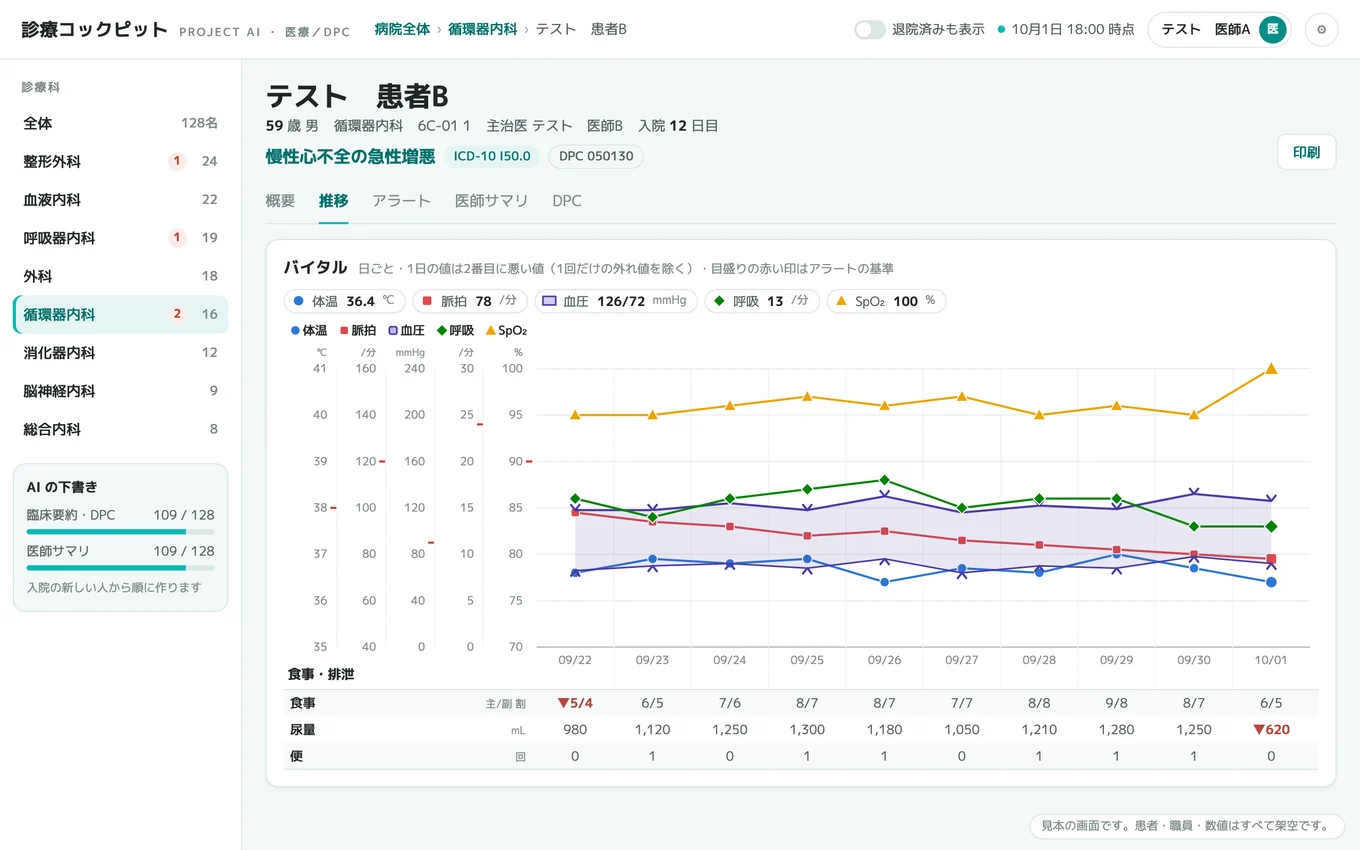The width and height of the screenshot is (1360, 850).
Task: Click the 脈拍 square marker on 09/22
Action: (x=575, y=512)
